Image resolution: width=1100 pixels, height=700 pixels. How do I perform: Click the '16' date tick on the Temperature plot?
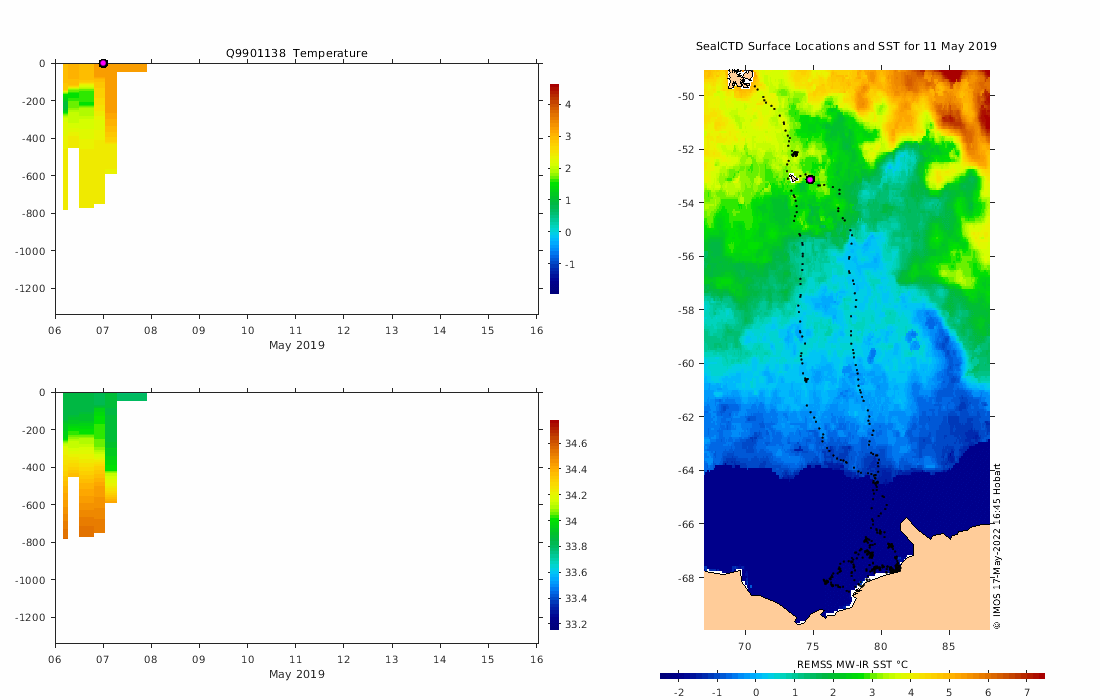point(537,330)
